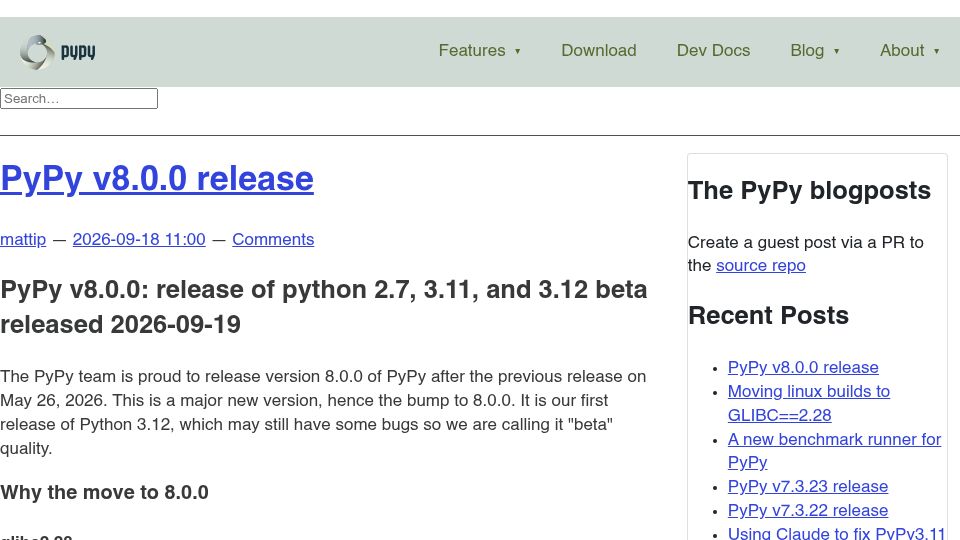Focus the Search input field
The image size is (960, 540).
pyautogui.click(x=79, y=99)
